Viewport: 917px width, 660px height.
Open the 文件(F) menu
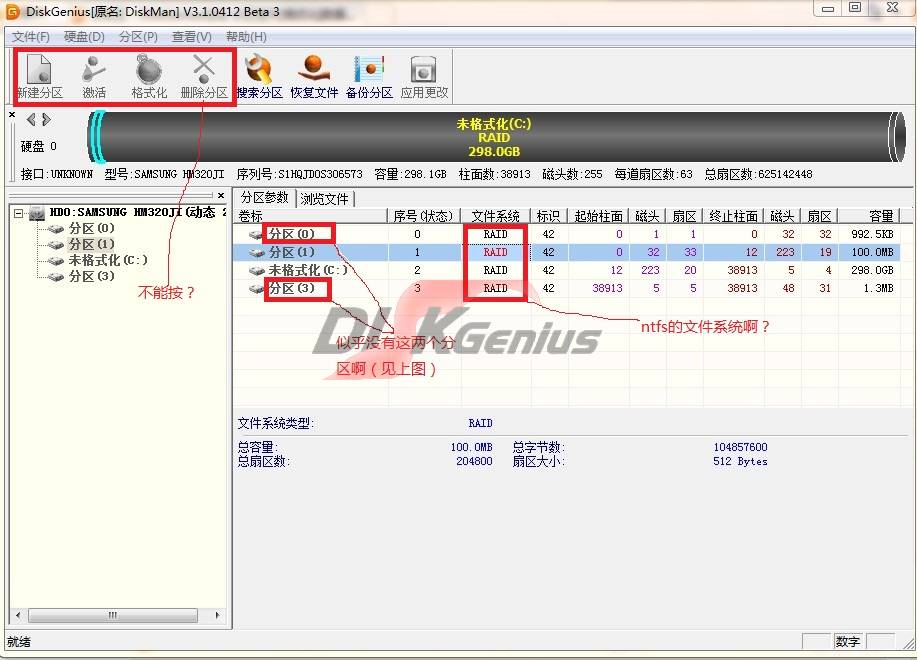(x=30, y=37)
